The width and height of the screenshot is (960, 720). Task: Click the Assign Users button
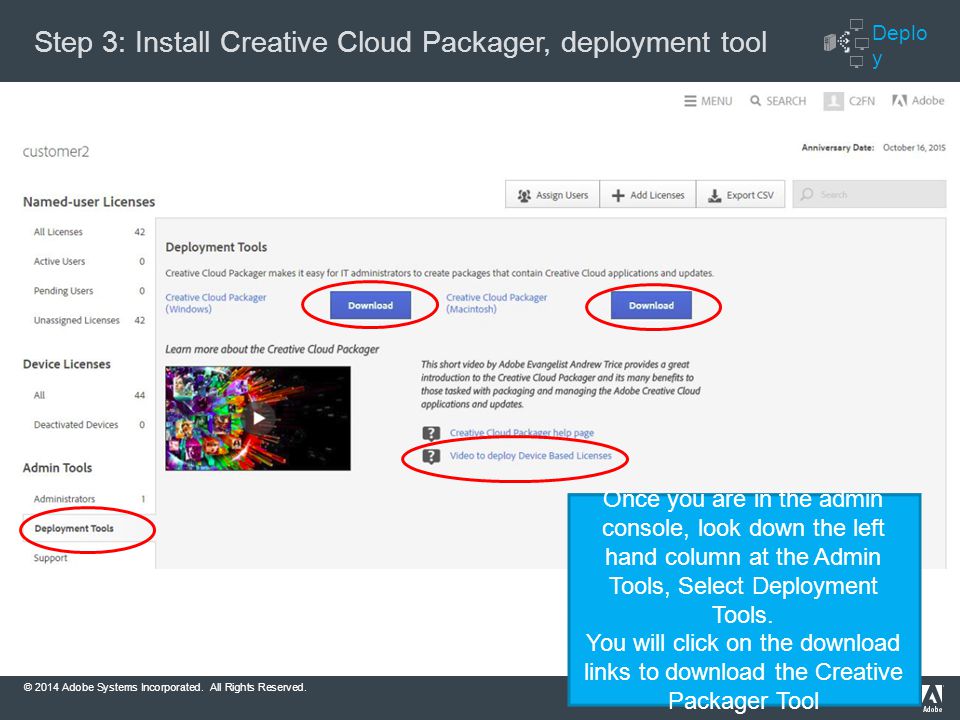(552, 195)
